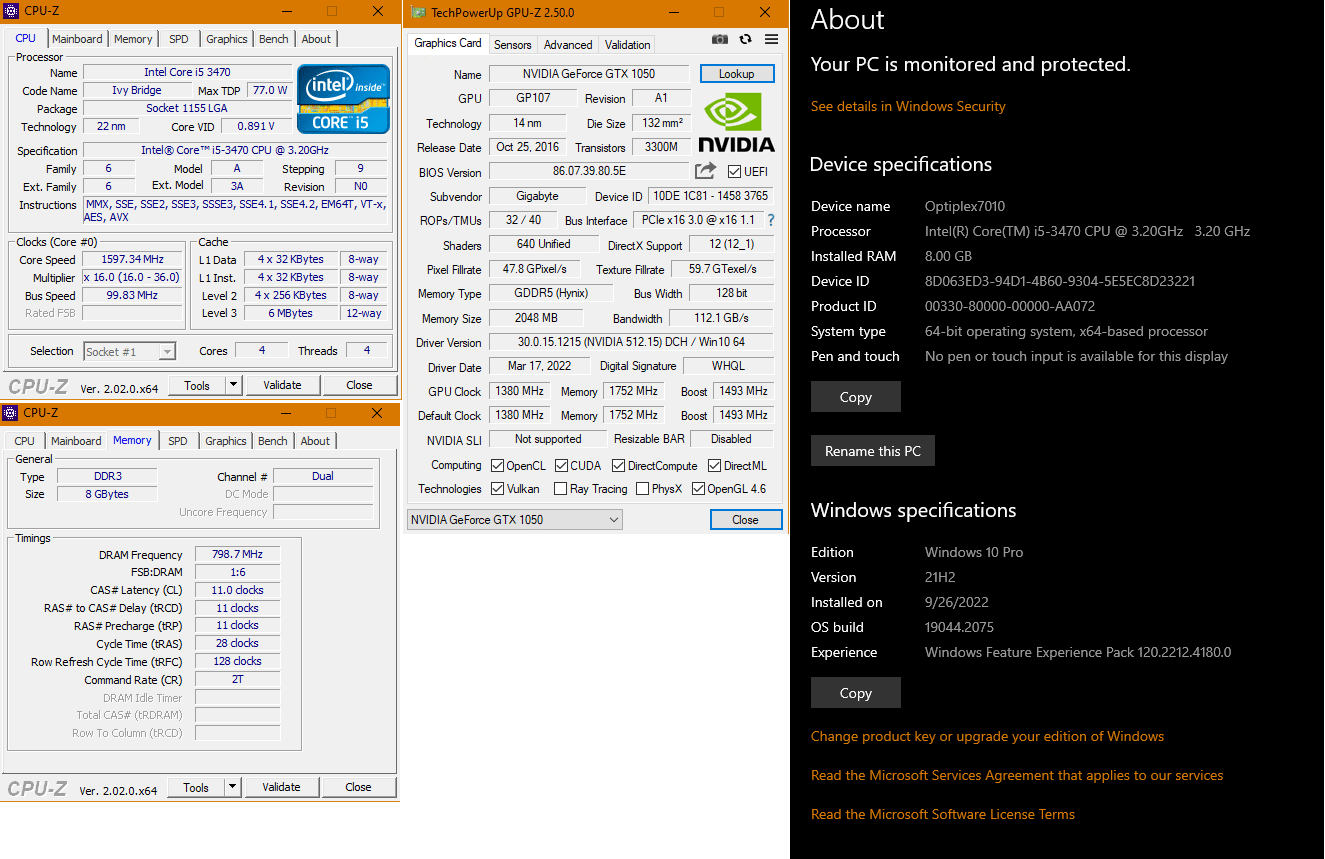
Task: Click the GPU-Z title bar app icon
Action: click(x=417, y=12)
